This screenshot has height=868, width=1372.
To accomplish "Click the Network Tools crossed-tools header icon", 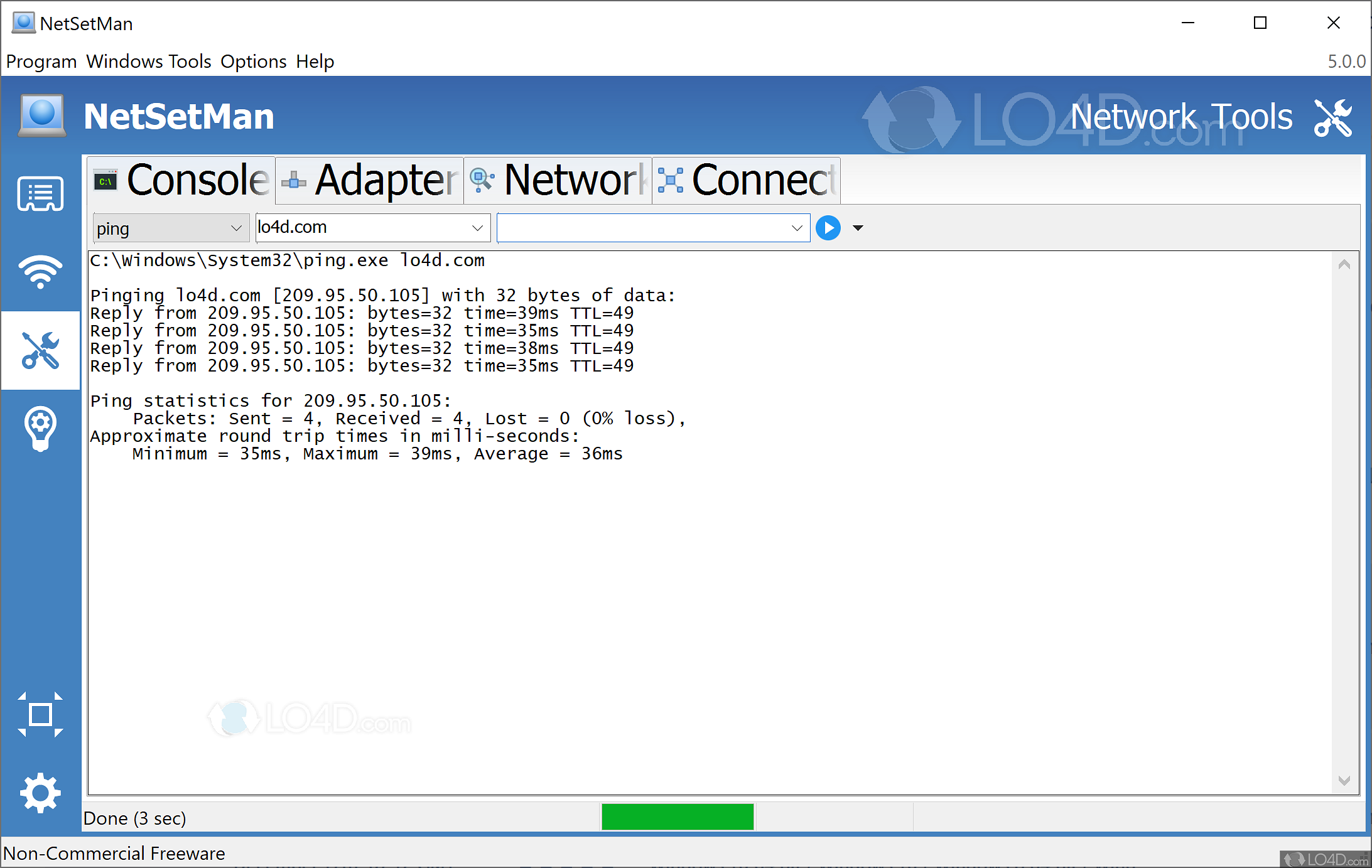I will pos(1332,117).
